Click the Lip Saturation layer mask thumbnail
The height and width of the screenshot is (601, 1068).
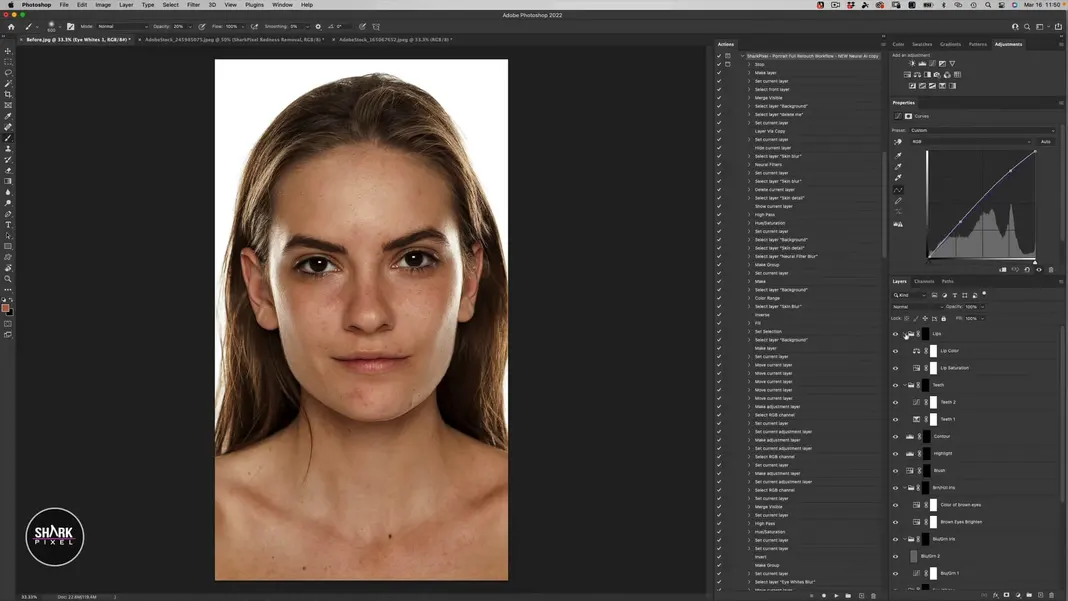point(933,368)
